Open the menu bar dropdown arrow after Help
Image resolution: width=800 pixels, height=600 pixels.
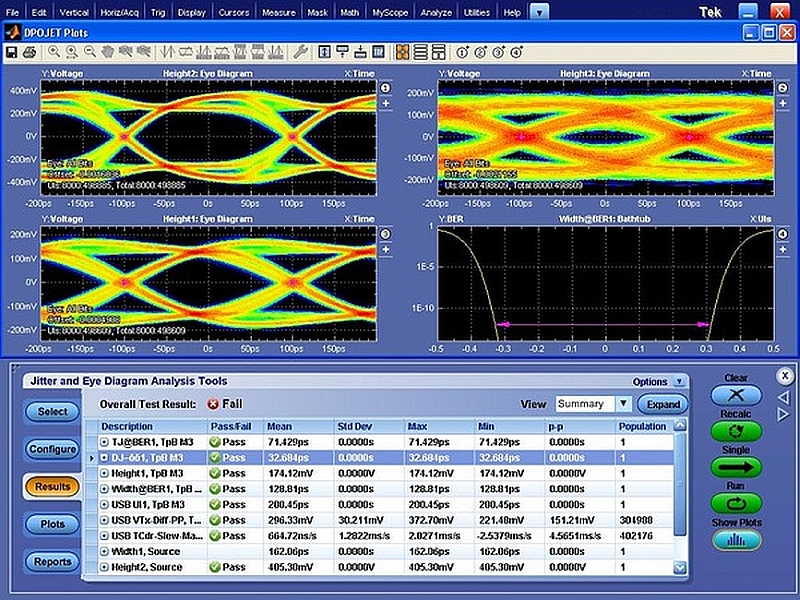point(539,12)
